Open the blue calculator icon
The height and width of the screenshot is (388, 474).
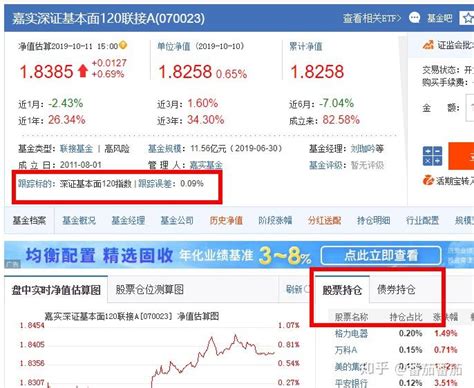tap(432, 156)
